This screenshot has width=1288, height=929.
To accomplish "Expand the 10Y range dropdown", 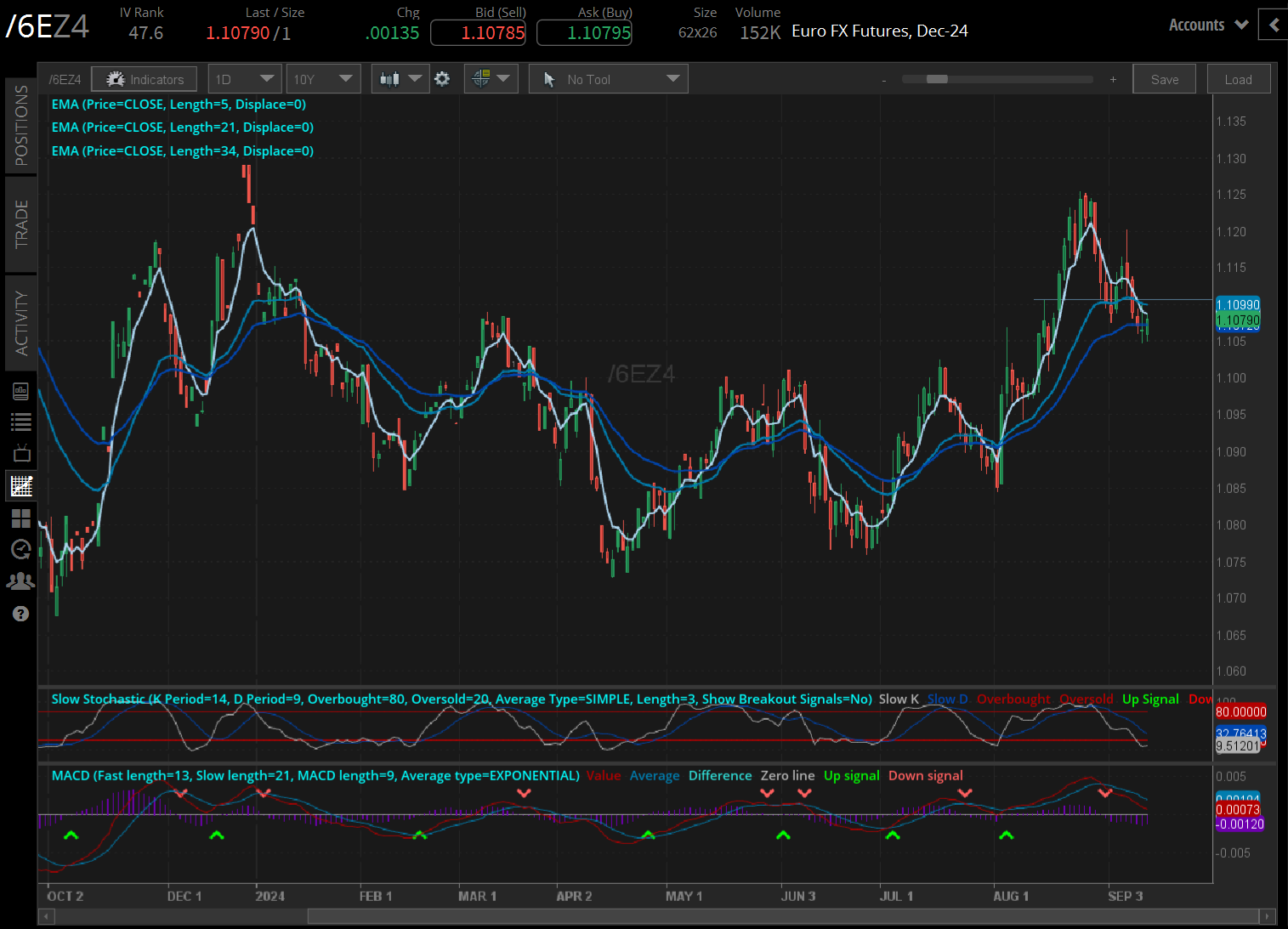I will tap(323, 79).
